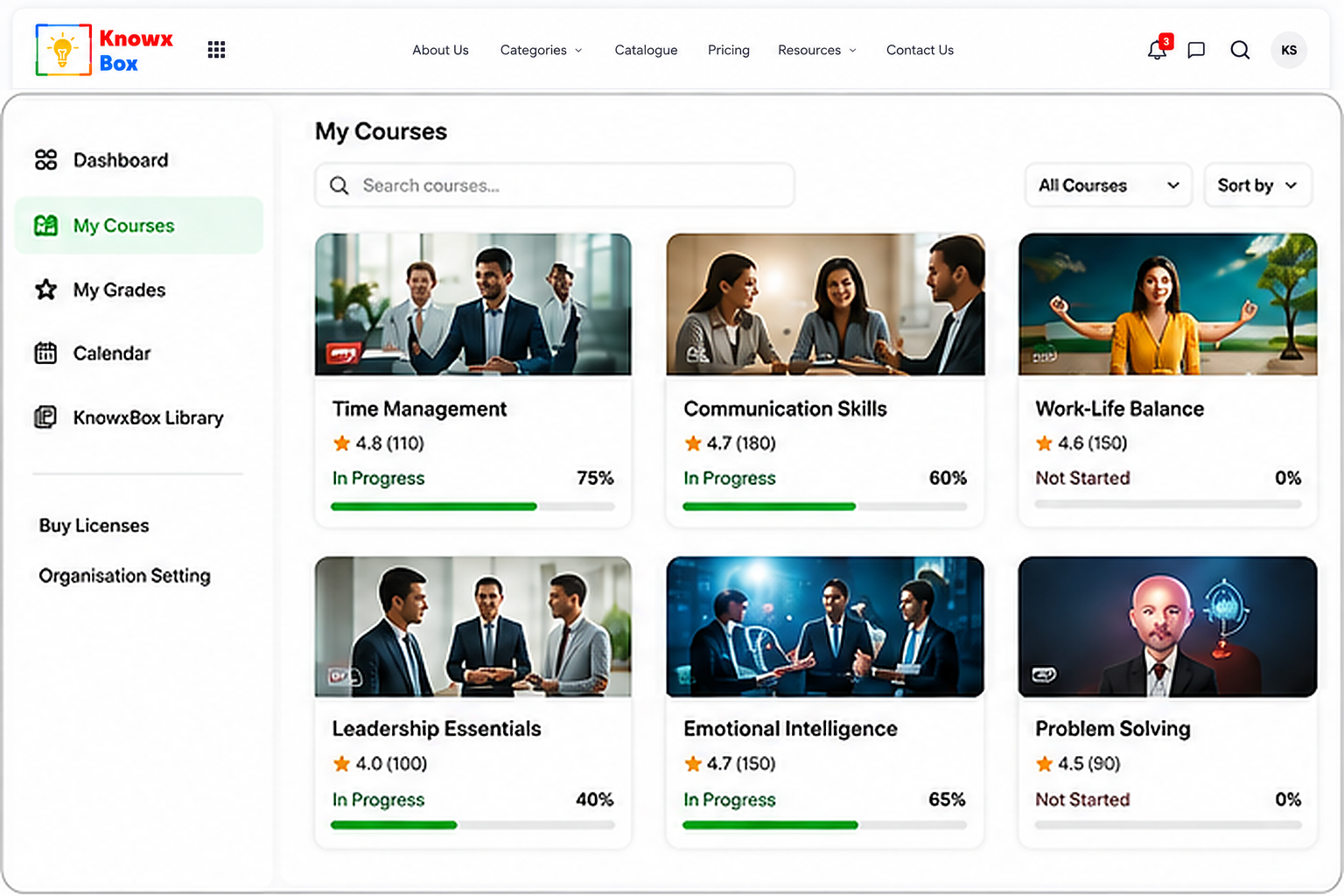Open the Pricing page
The height and width of the screenshot is (896, 1344).
coord(729,50)
